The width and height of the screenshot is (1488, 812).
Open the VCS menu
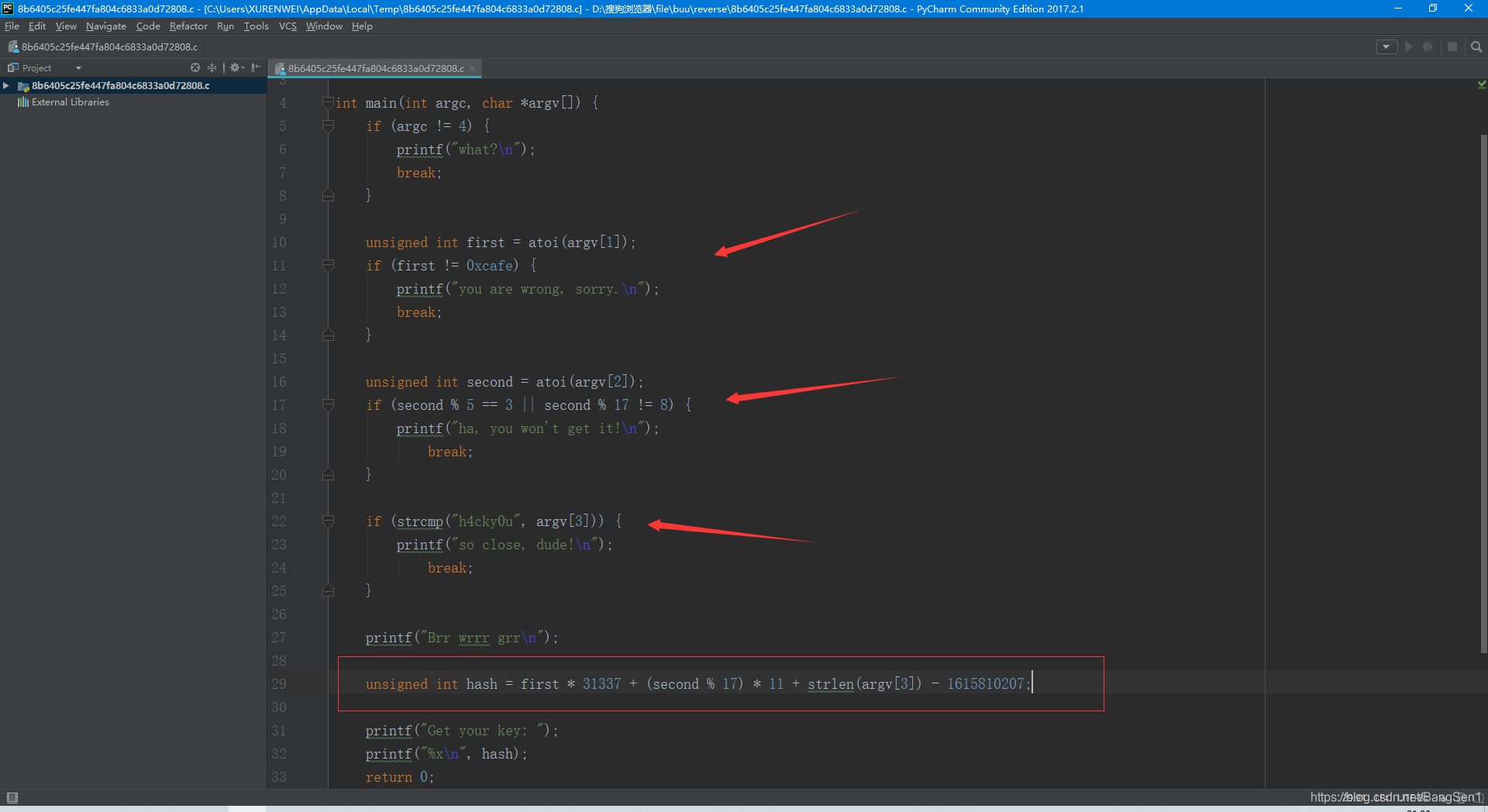click(288, 26)
